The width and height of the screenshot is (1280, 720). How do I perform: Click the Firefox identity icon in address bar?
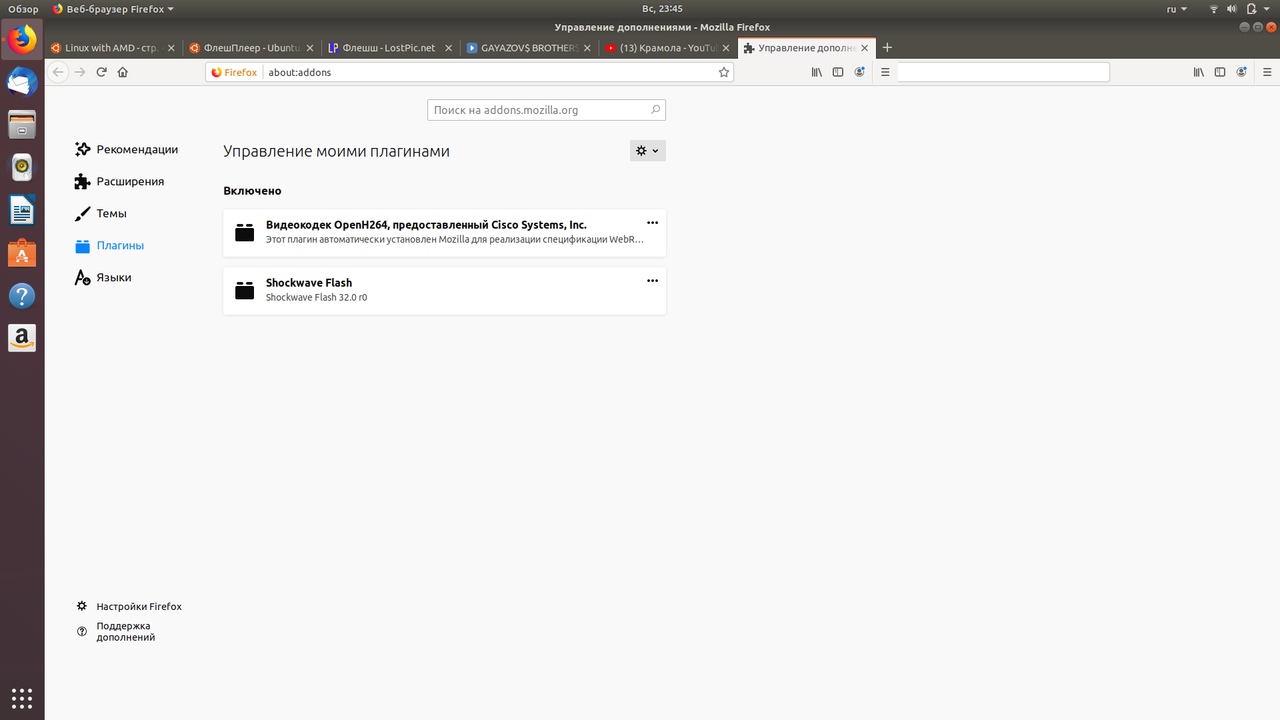pos(234,72)
